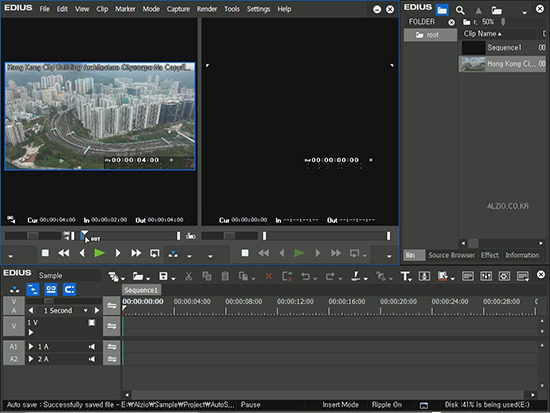Click the Copy icon in timeline toolbar
550x413 pixels.
click(x=207, y=277)
